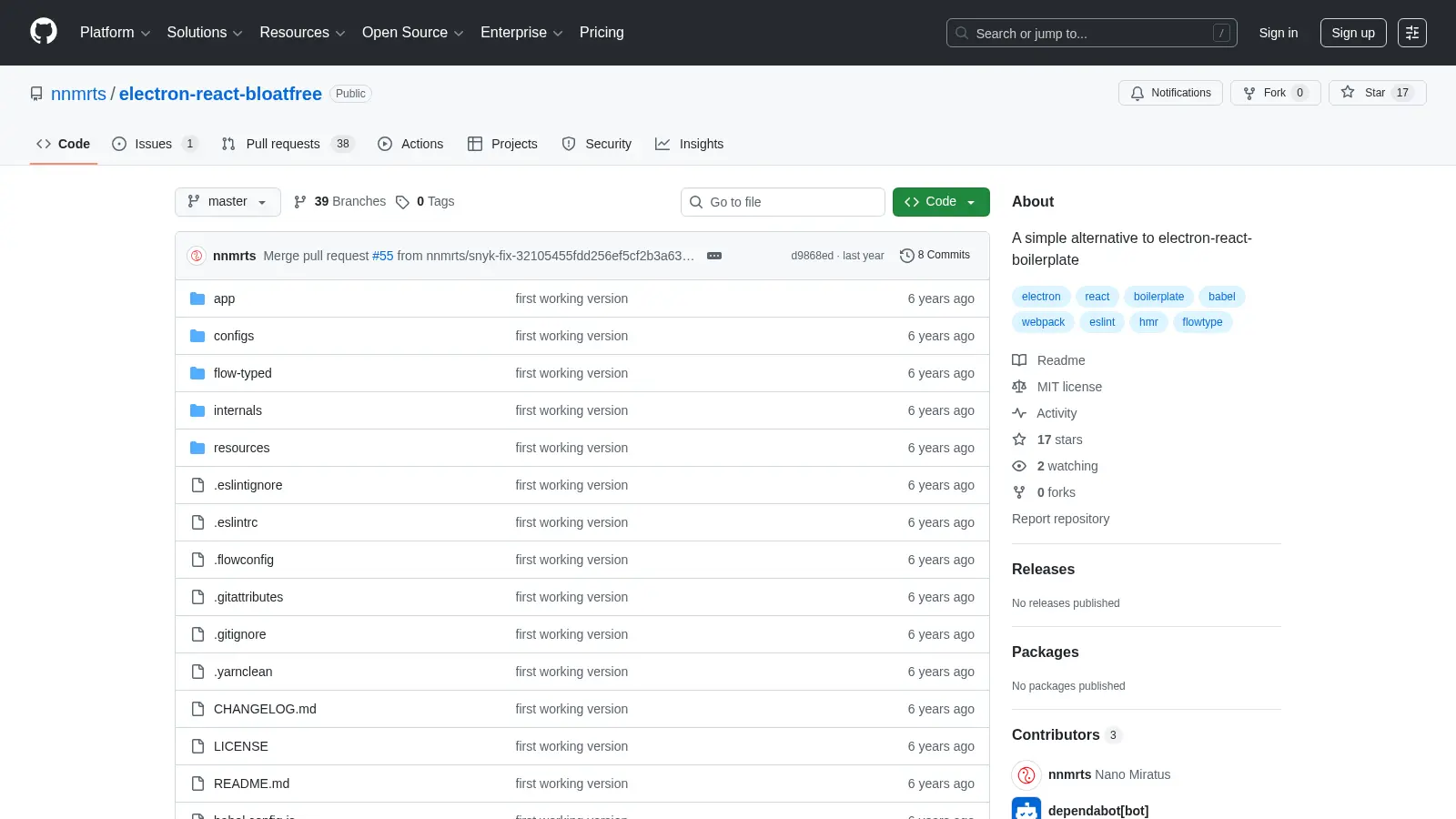The height and width of the screenshot is (819, 1456).
Task: Open the .yarnclean file
Action: coord(243,672)
